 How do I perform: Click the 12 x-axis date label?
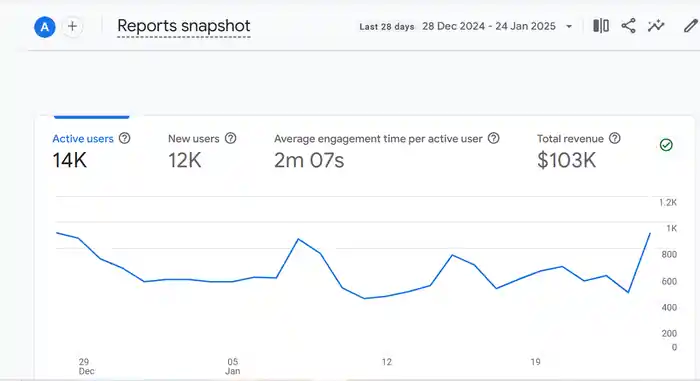coord(387,362)
